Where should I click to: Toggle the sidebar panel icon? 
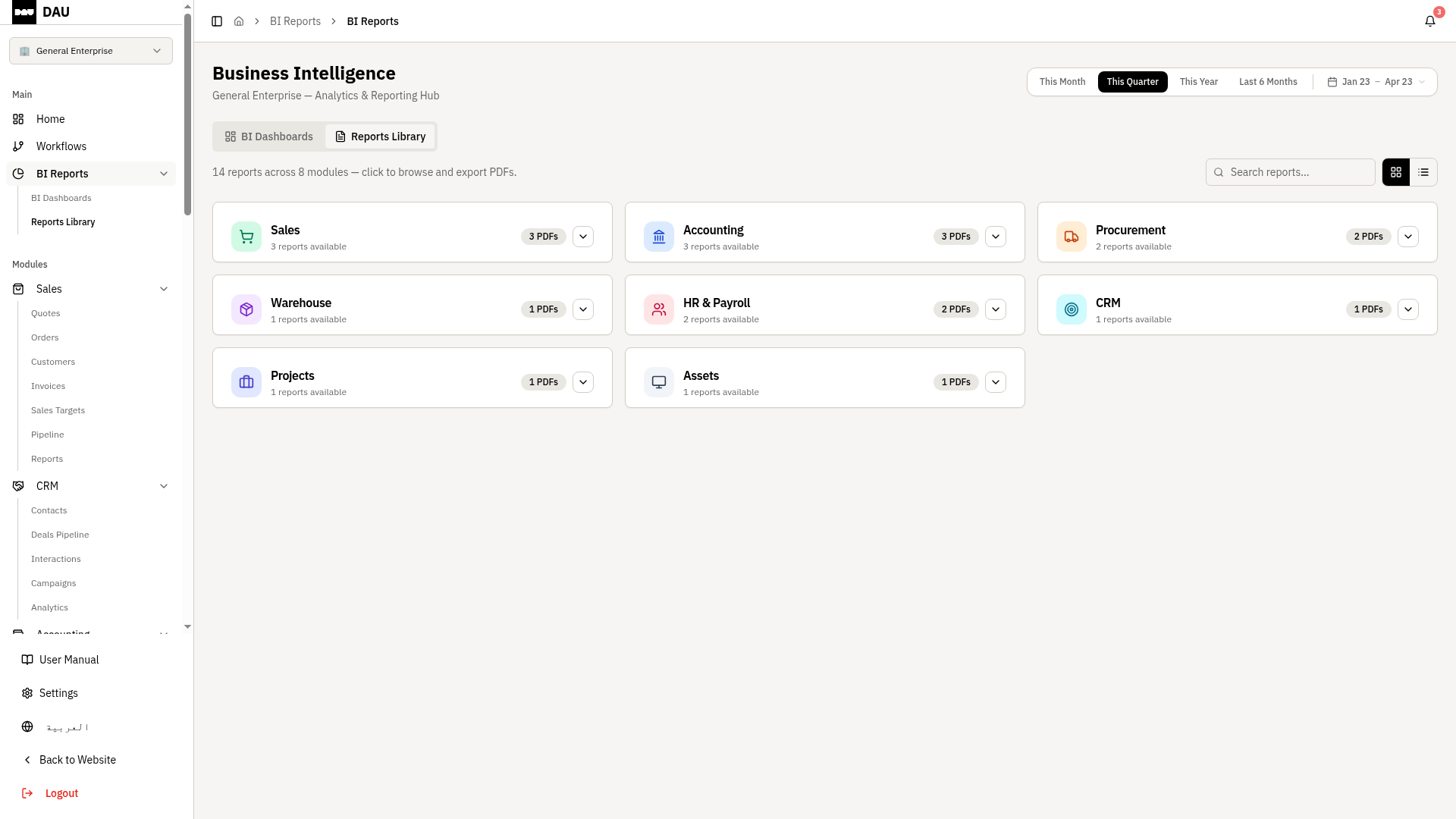[x=217, y=21]
